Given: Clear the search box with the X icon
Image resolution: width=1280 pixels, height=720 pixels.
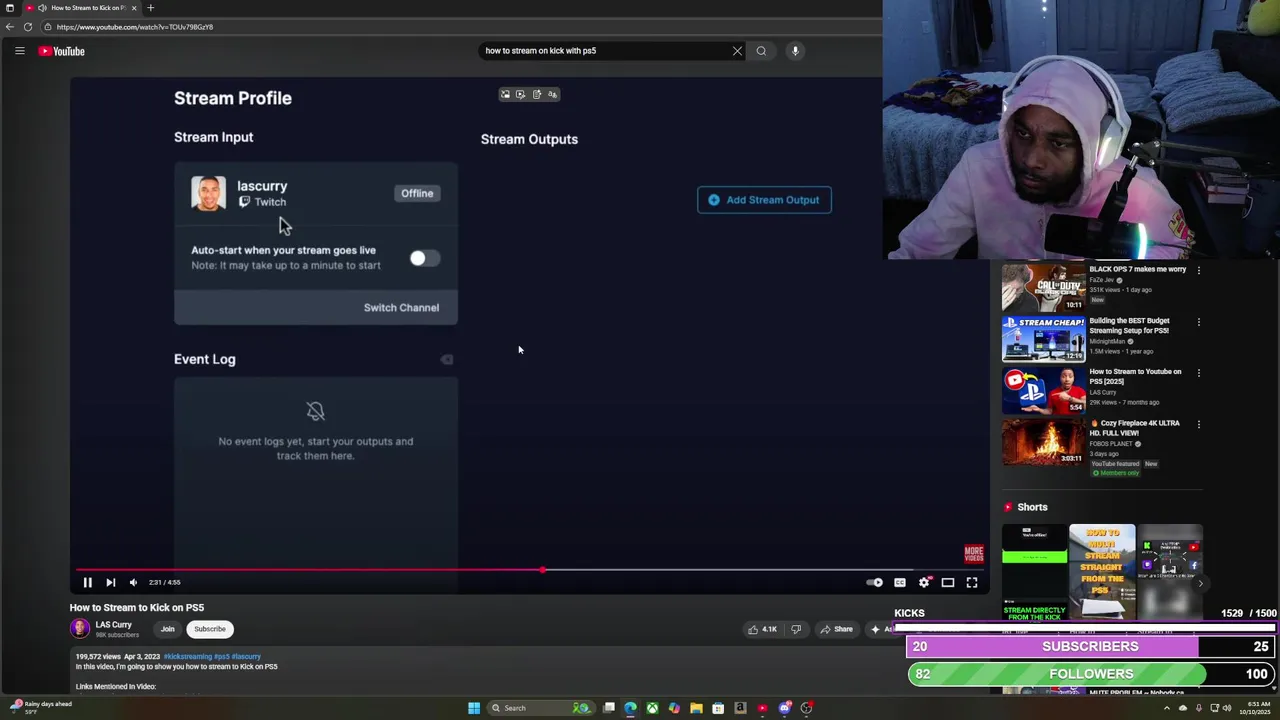Looking at the screenshot, I should tap(737, 51).
